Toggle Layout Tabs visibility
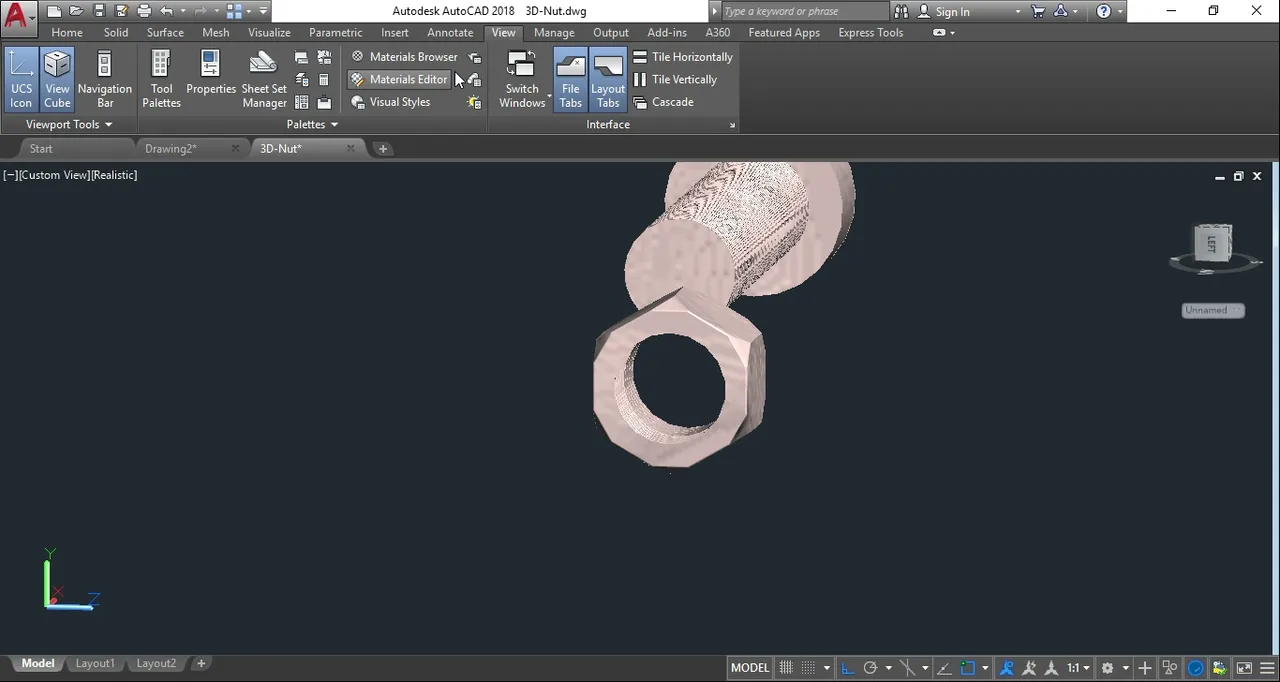 click(x=608, y=79)
